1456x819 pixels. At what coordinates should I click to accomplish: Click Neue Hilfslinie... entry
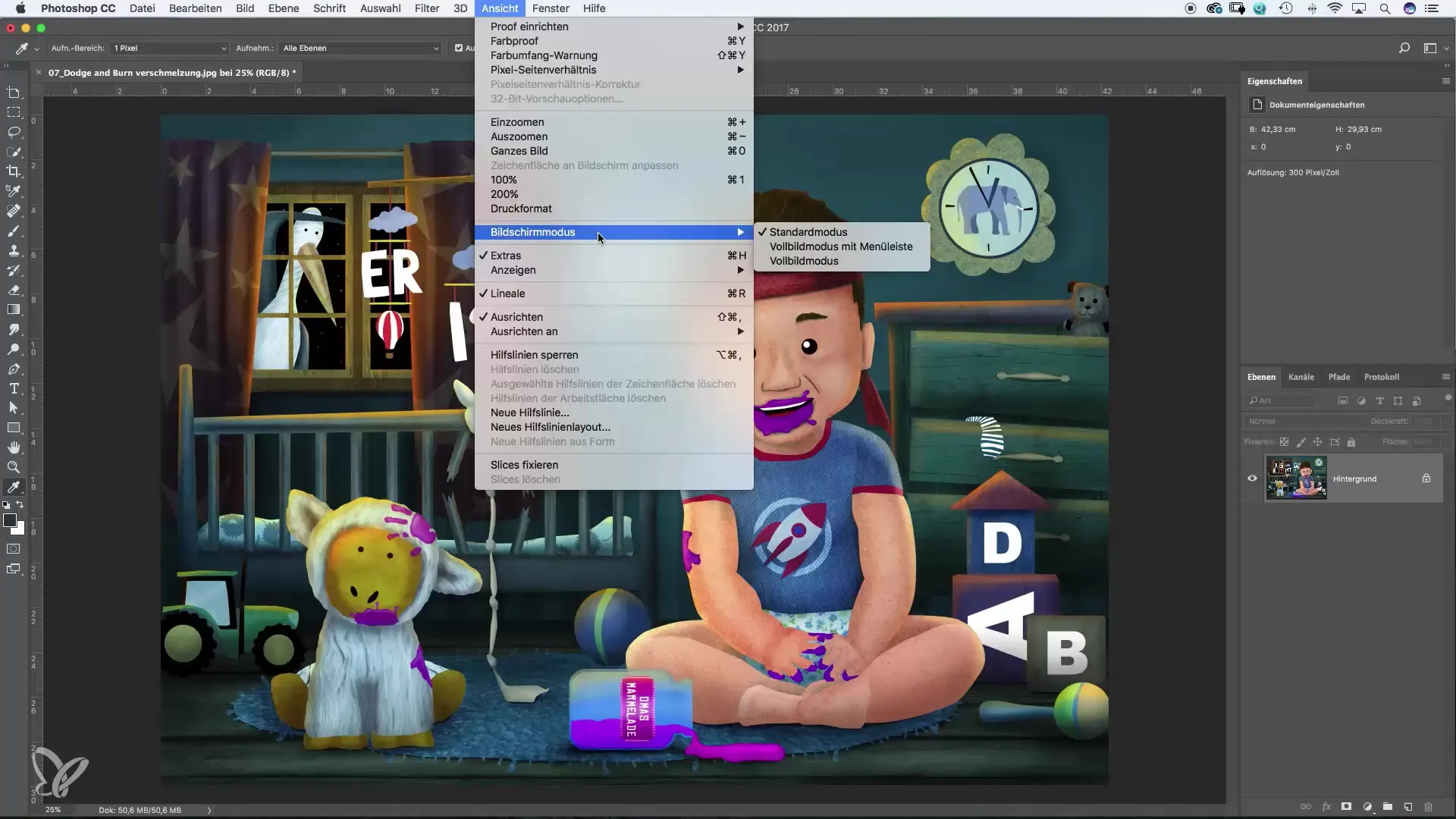pos(614,413)
